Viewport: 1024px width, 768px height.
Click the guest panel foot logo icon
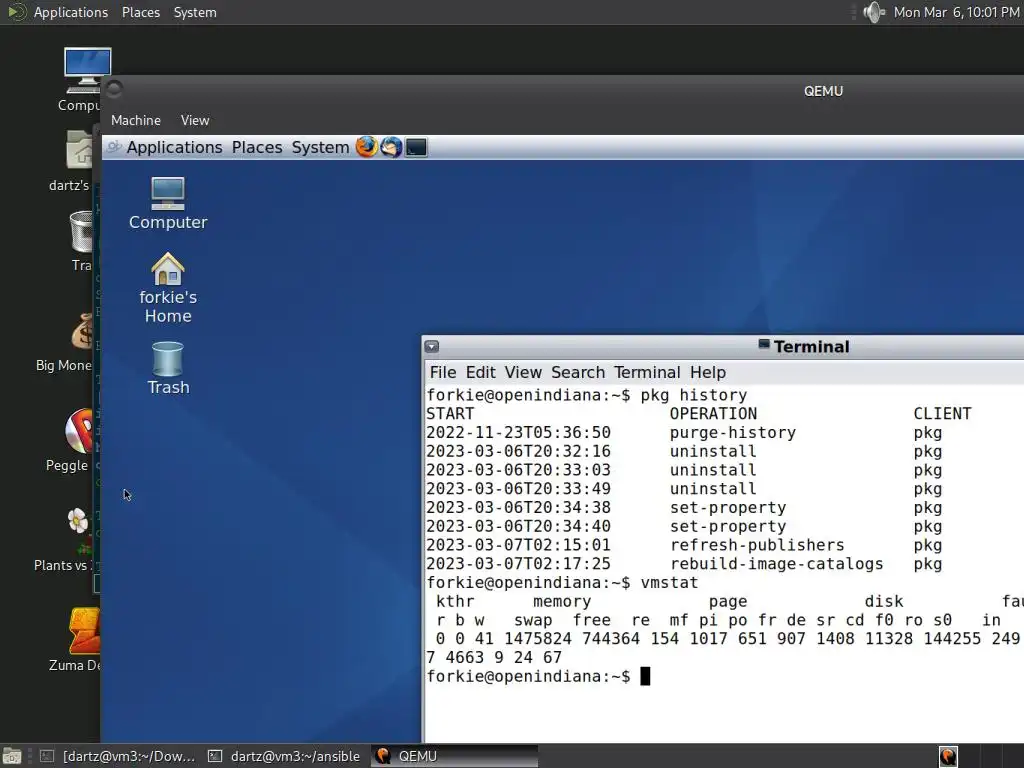[114, 147]
